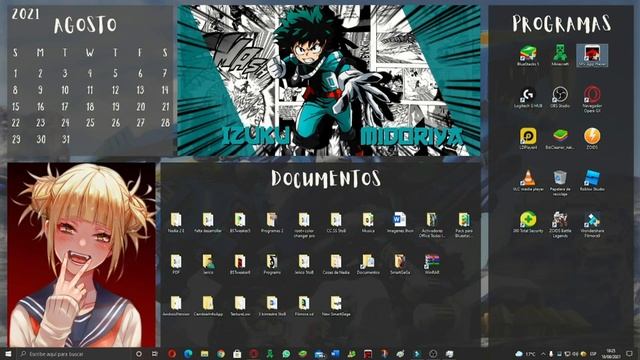
Task: Open File Explorer from taskbar
Action: (x=204, y=353)
